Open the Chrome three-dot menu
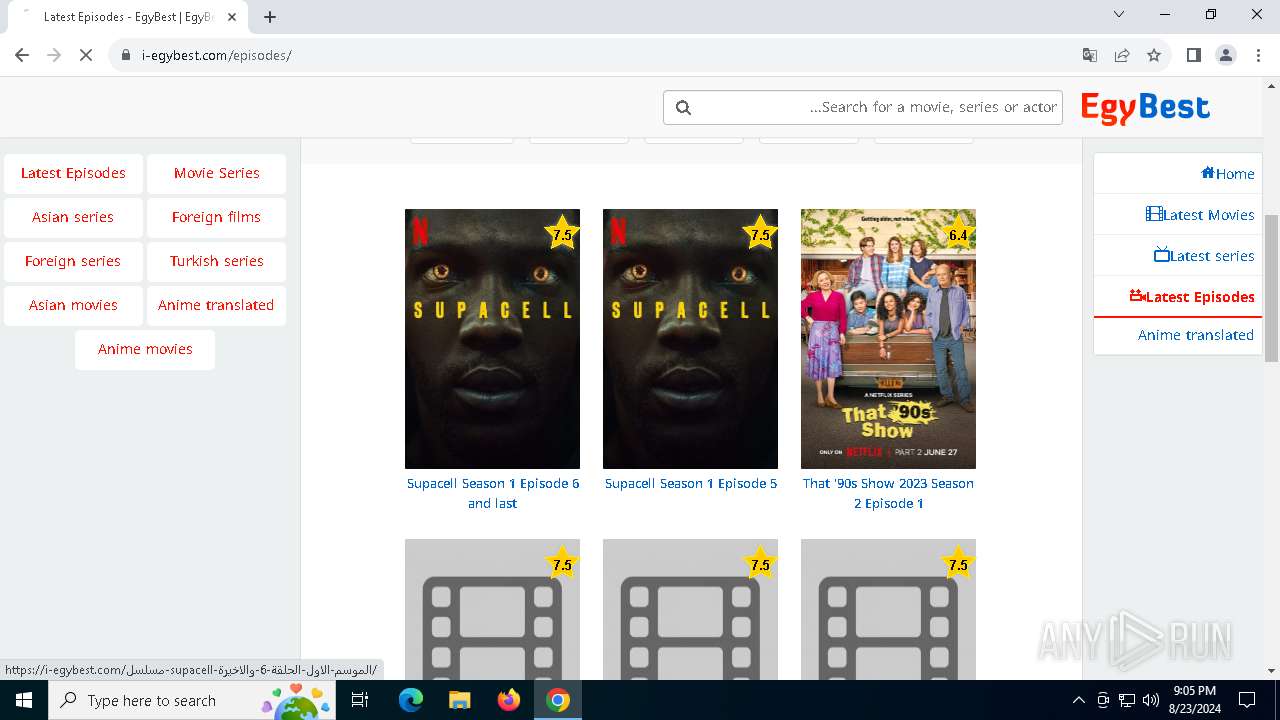This screenshot has height=720, width=1280. pyautogui.click(x=1258, y=55)
